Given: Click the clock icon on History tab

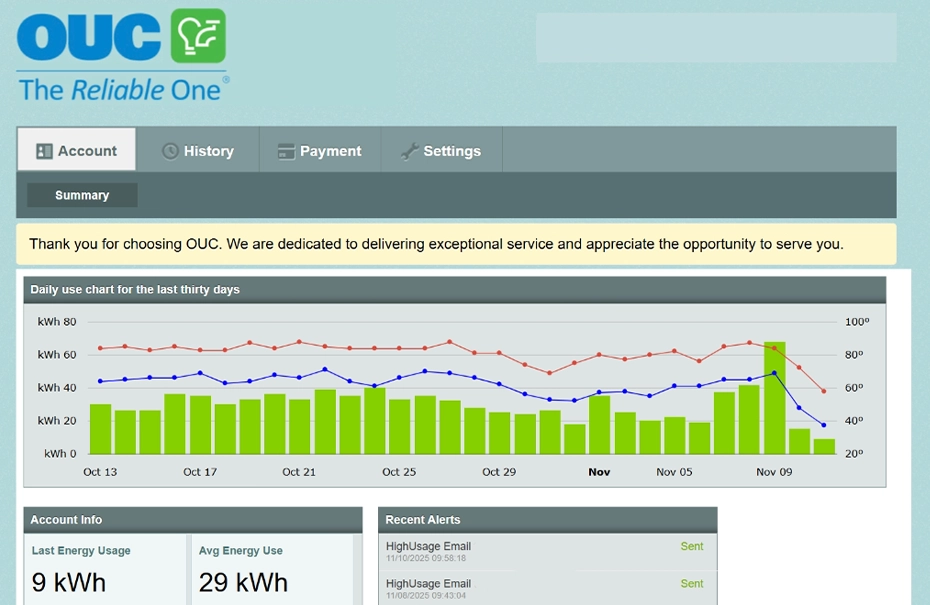Looking at the screenshot, I should tap(170, 151).
